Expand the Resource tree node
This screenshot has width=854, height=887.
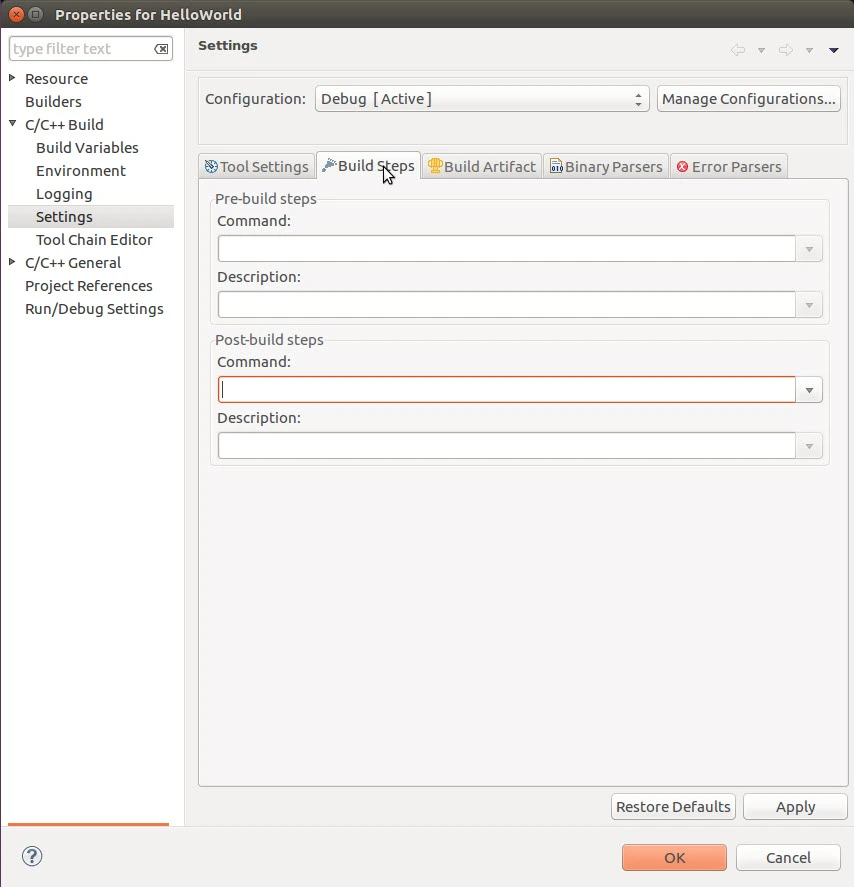point(13,78)
